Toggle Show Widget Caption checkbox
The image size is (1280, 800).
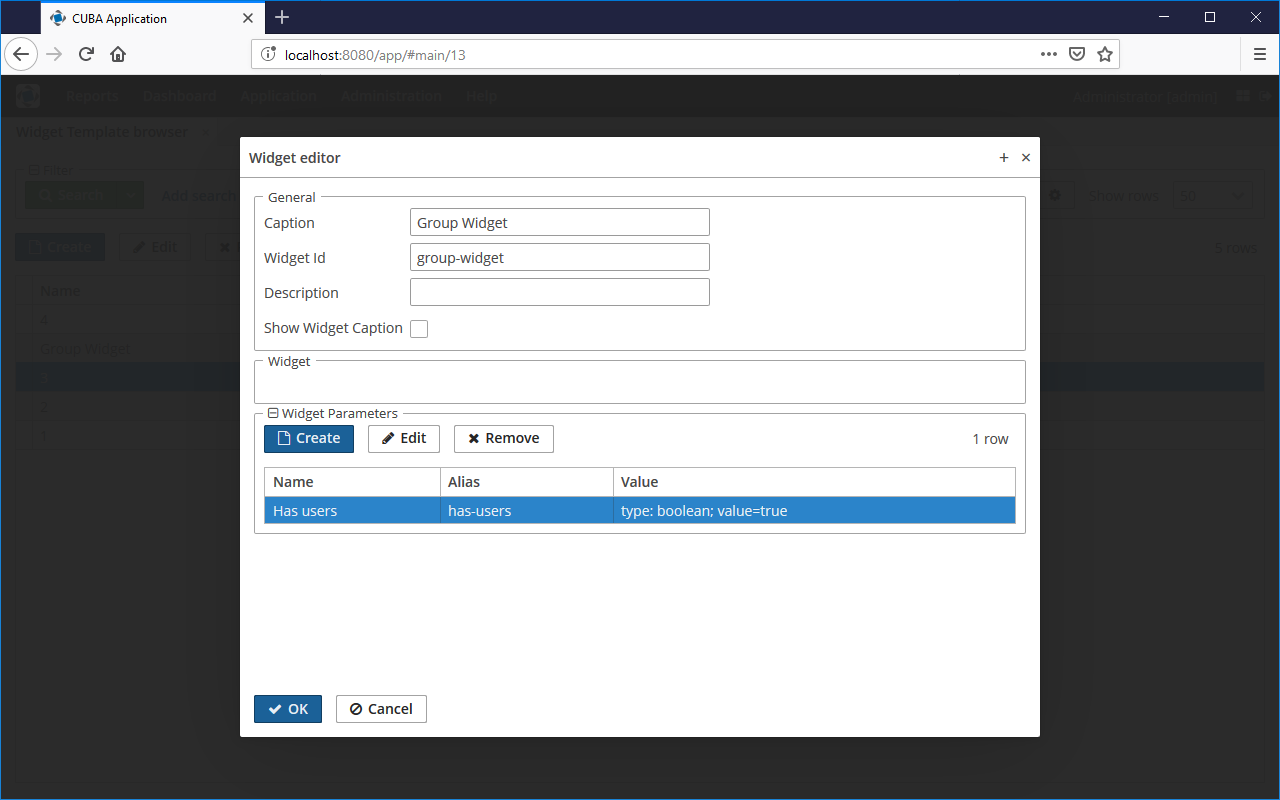coord(419,329)
